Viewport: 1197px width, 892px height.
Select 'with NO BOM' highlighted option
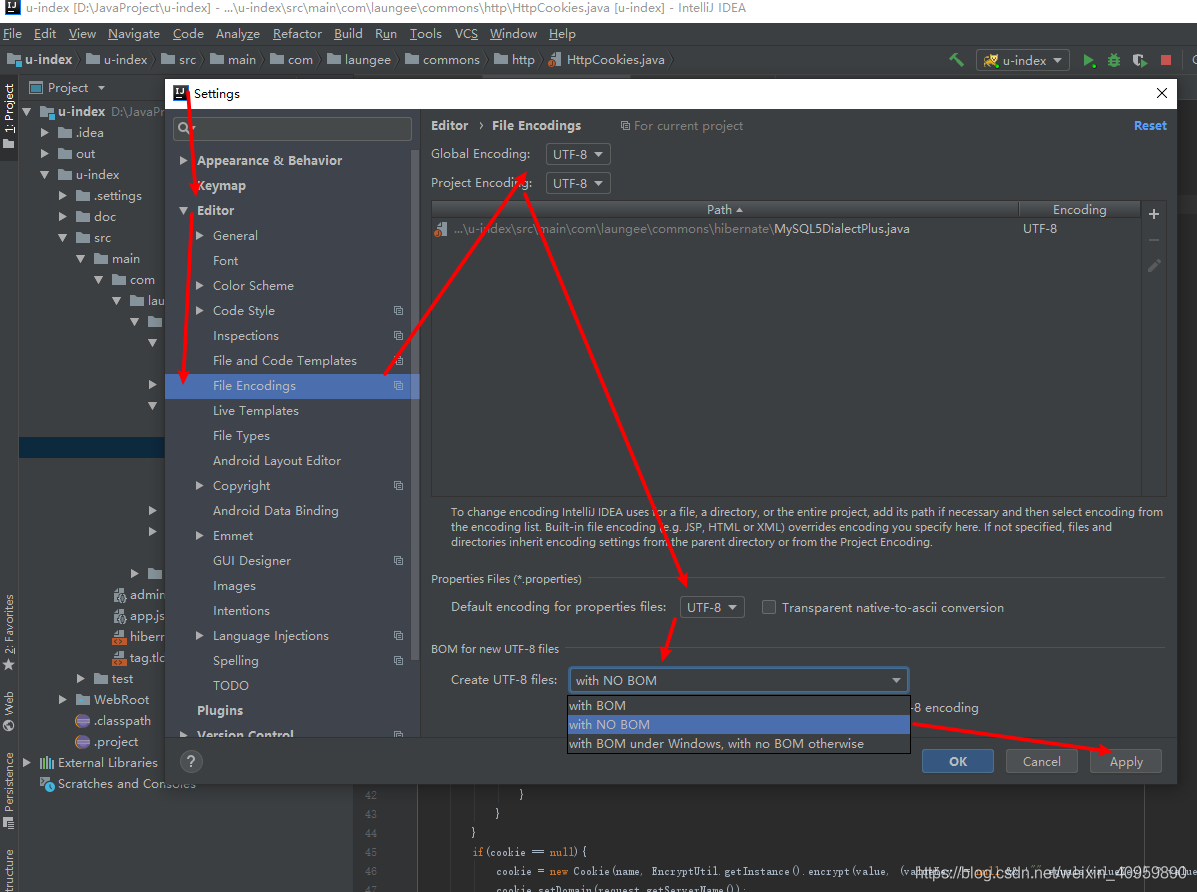(x=739, y=725)
